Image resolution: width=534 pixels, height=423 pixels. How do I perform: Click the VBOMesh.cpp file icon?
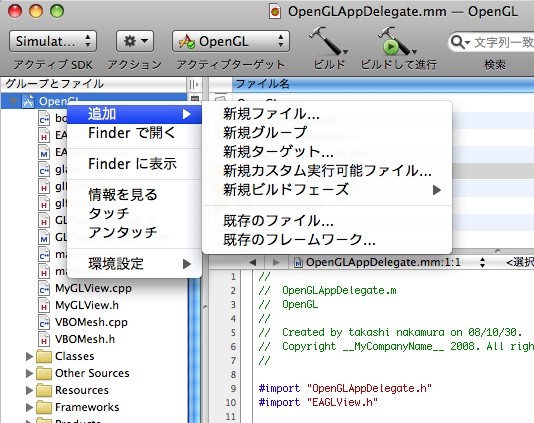click(x=44, y=322)
